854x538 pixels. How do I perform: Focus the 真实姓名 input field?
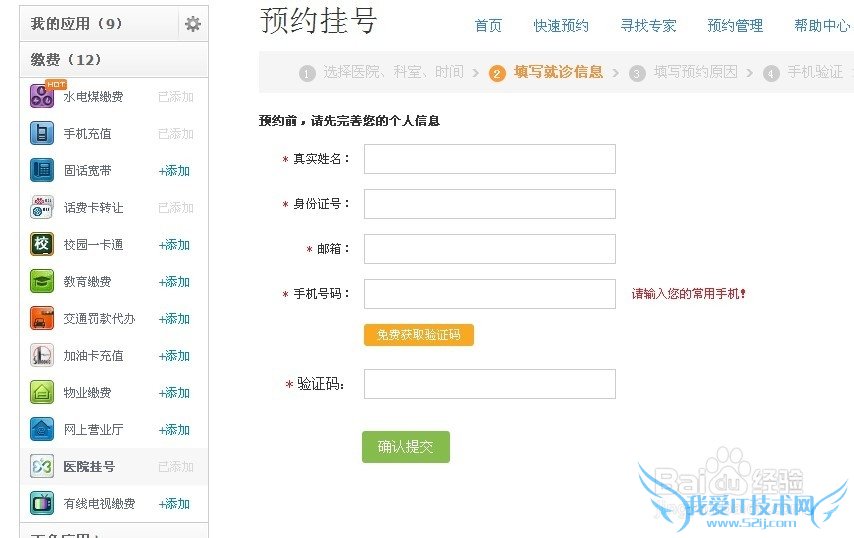[x=489, y=159]
